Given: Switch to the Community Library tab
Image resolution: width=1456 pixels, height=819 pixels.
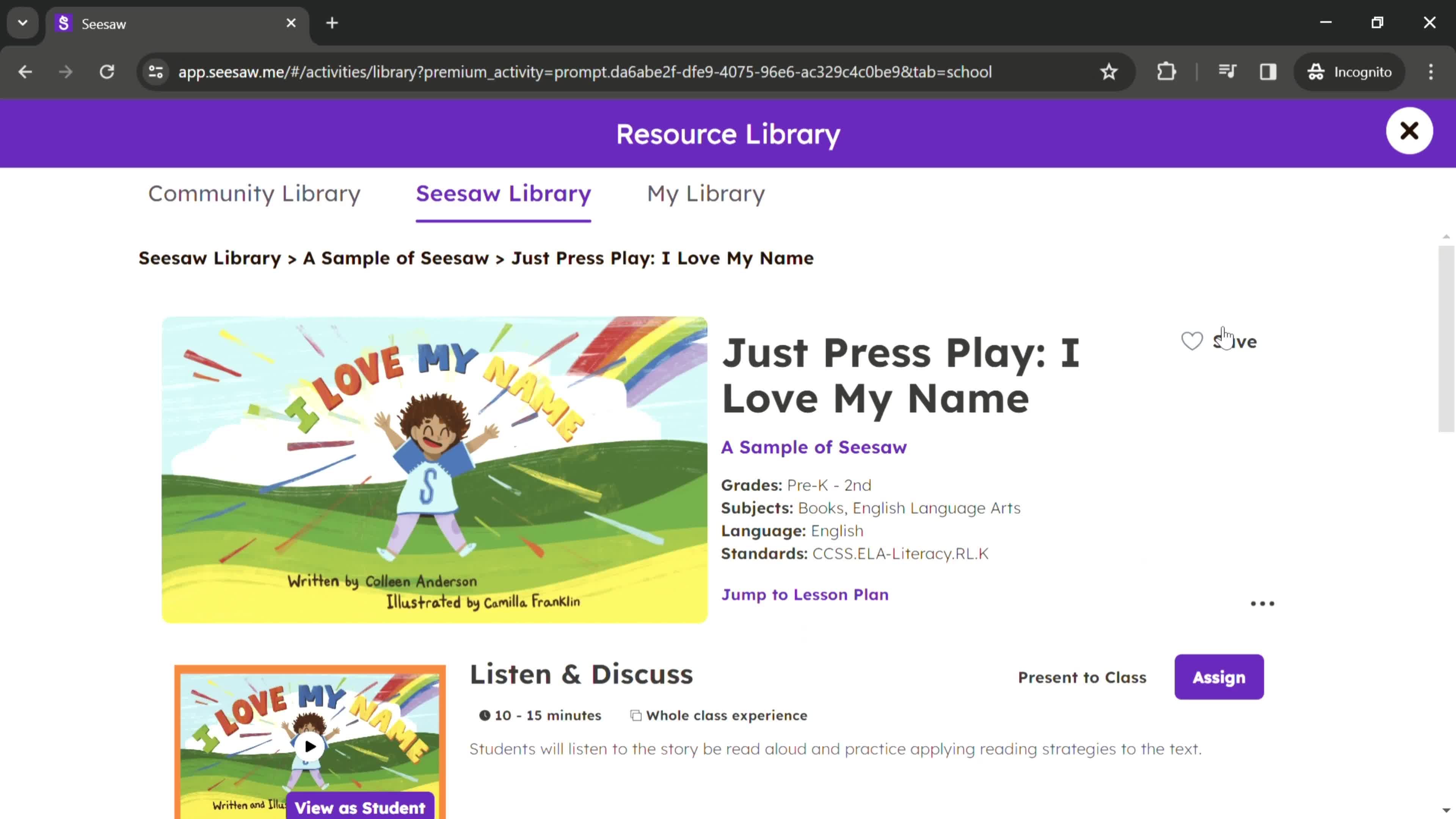Looking at the screenshot, I should point(254,194).
